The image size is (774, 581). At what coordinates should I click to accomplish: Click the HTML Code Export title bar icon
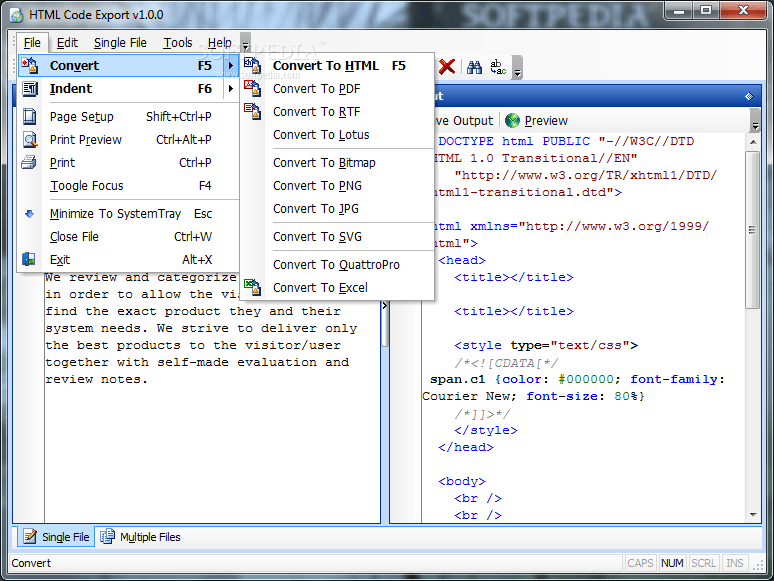click(16, 15)
